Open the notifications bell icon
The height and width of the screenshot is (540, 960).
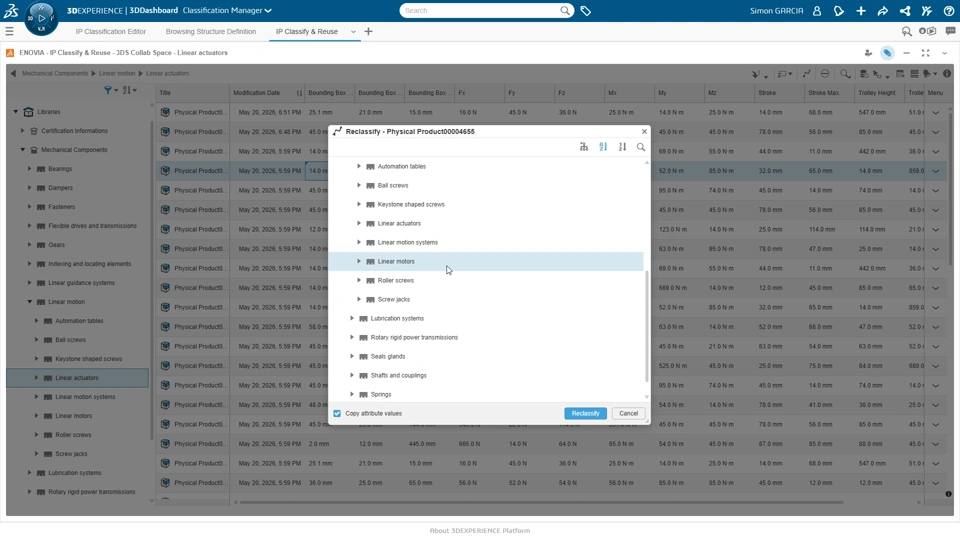pyautogui.click(x=839, y=10)
